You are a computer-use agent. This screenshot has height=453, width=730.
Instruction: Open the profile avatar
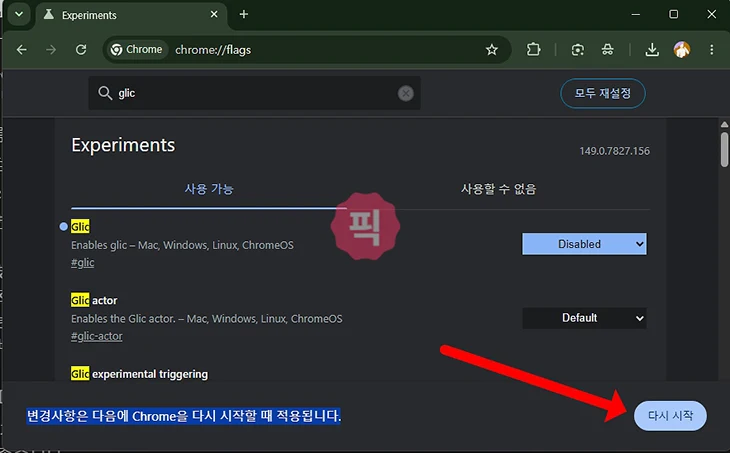point(682,49)
